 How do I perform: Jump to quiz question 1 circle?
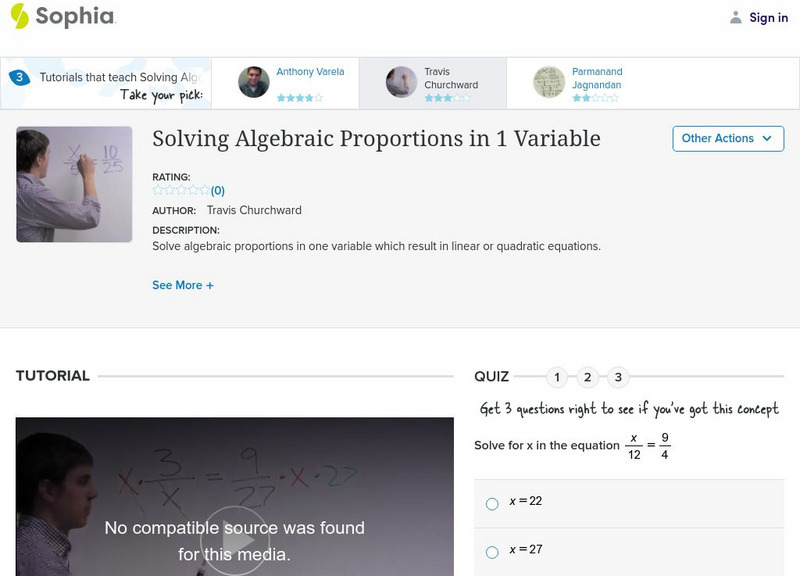pos(557,377)
